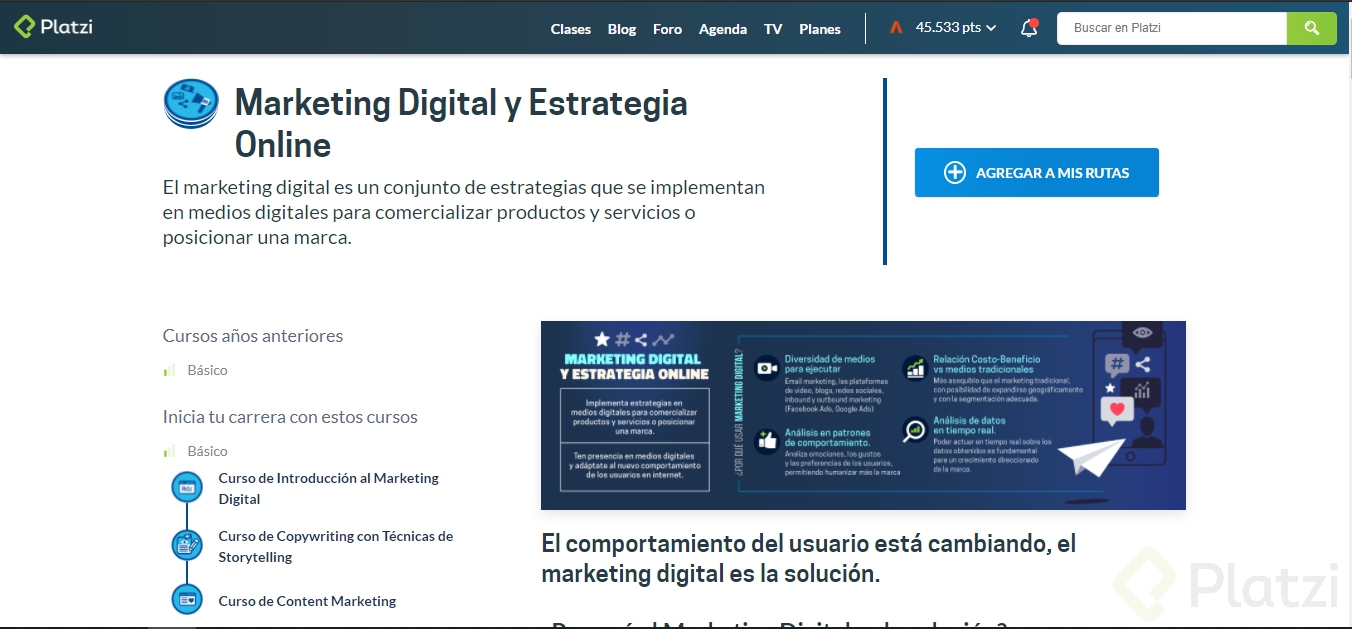The width and height of the screenshot is (1352, 629).
Task: Expand the 45.533 pts dropdown
Action: 956,28
